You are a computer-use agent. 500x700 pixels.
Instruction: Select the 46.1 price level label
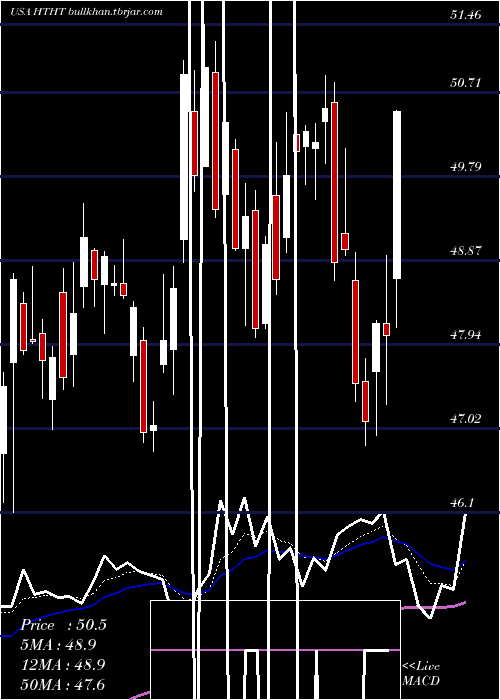(x=462, y=503)
